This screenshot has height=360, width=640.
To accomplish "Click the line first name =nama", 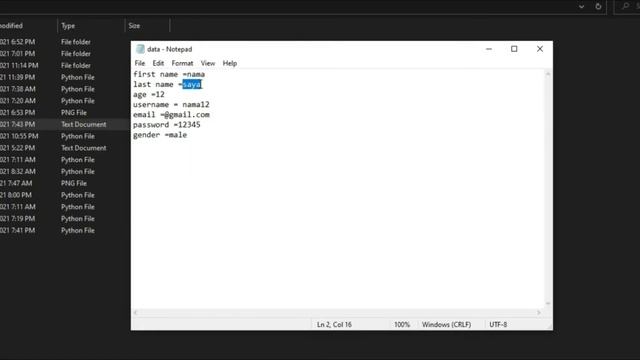I will tap(169, 74).
